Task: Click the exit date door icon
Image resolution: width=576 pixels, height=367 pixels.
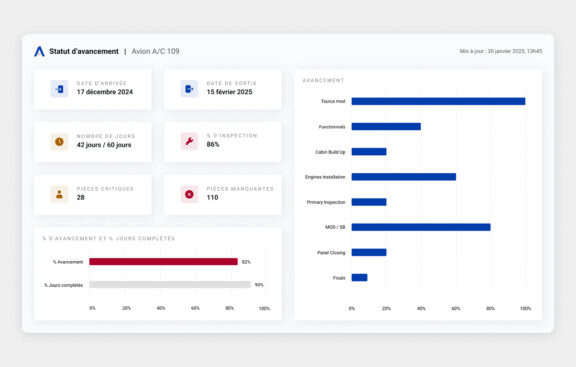Action: [x=189, y=89]
